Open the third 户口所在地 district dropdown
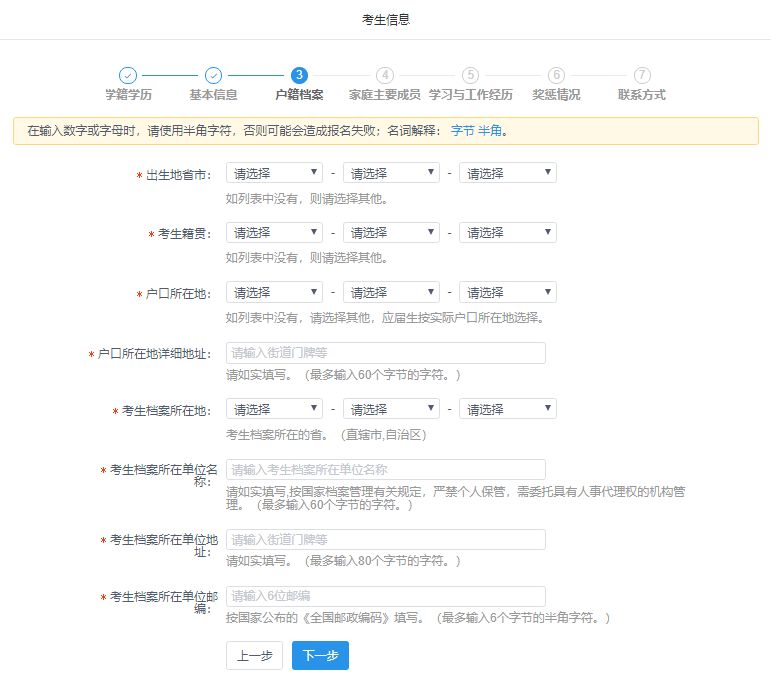Image resolution: width=771 pixels, height=677 pixels. (x=507, y=293)
